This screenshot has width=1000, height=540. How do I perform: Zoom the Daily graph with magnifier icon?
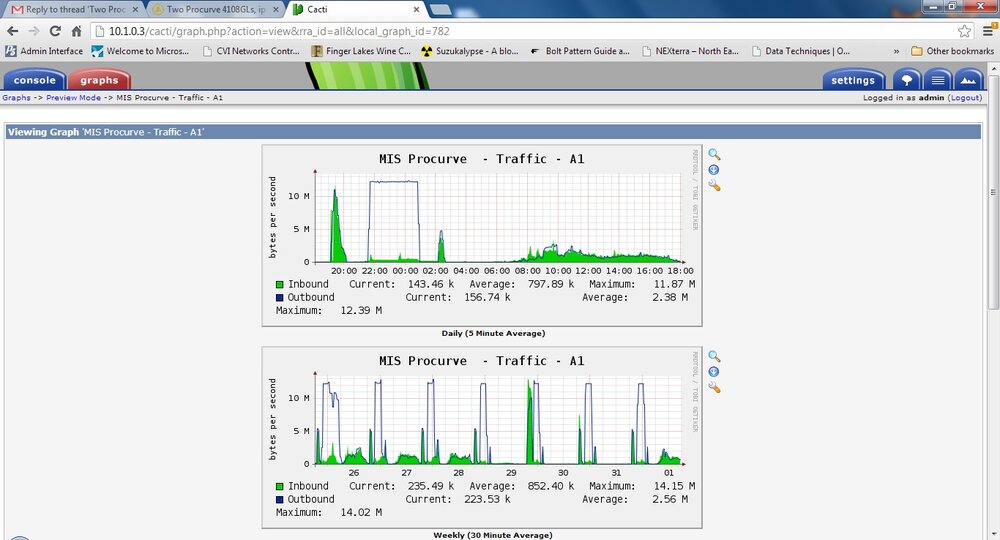[x=714, y=155]
